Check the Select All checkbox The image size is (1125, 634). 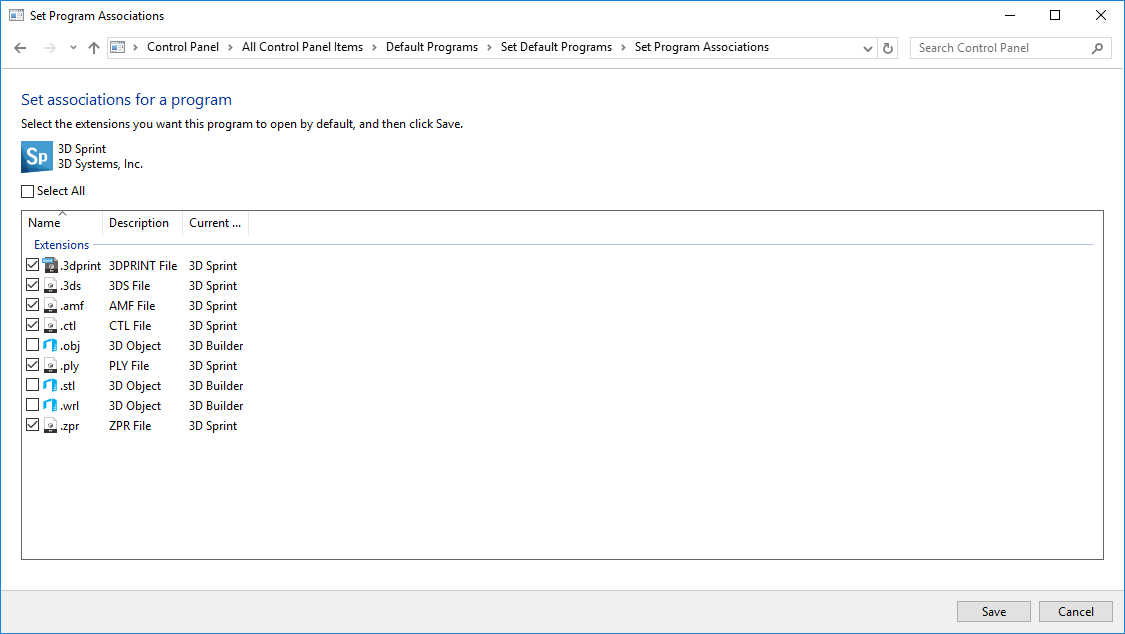coord(25,190)
